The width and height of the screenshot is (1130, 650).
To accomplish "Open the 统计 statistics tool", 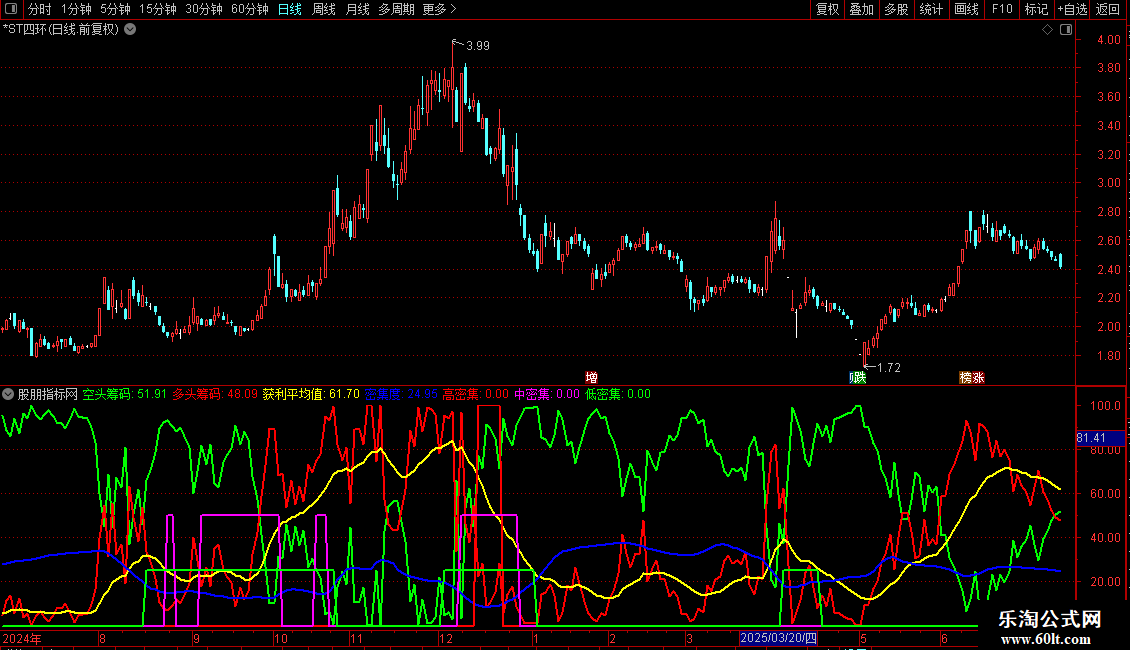I will click(931, 9).
